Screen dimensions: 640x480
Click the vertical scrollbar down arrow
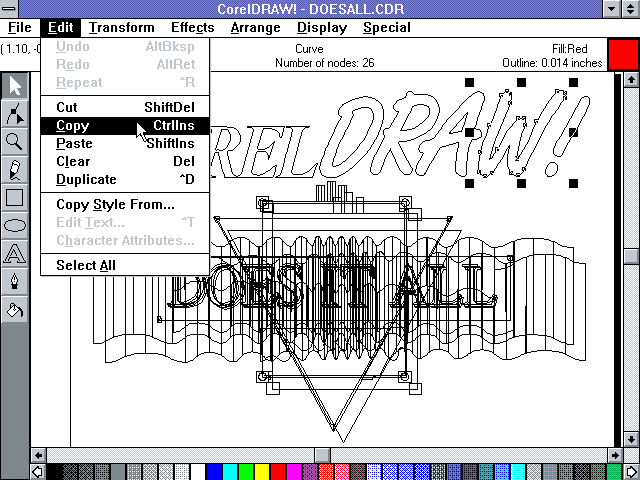pos(631,440)
